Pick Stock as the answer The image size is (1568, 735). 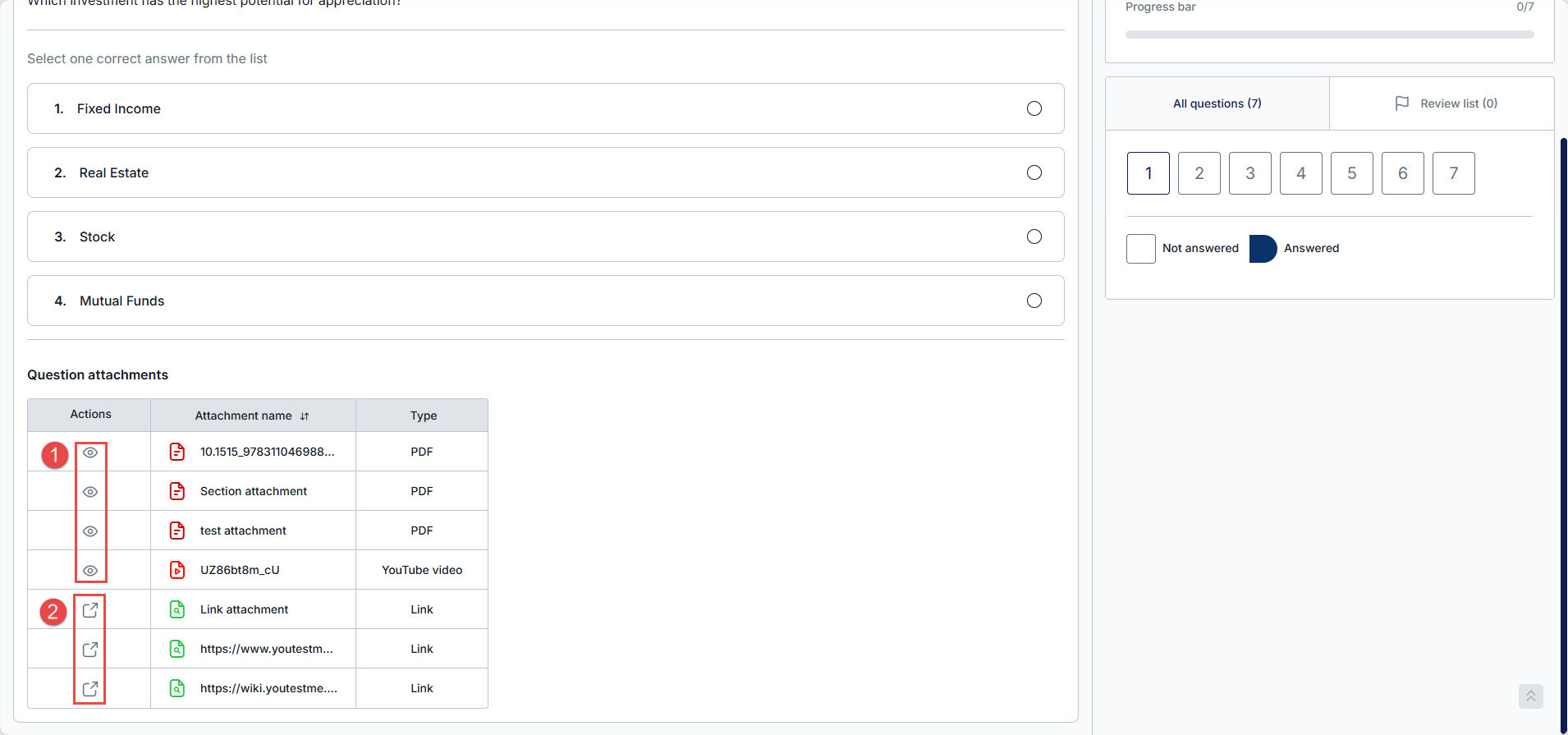pos(1034,237)
